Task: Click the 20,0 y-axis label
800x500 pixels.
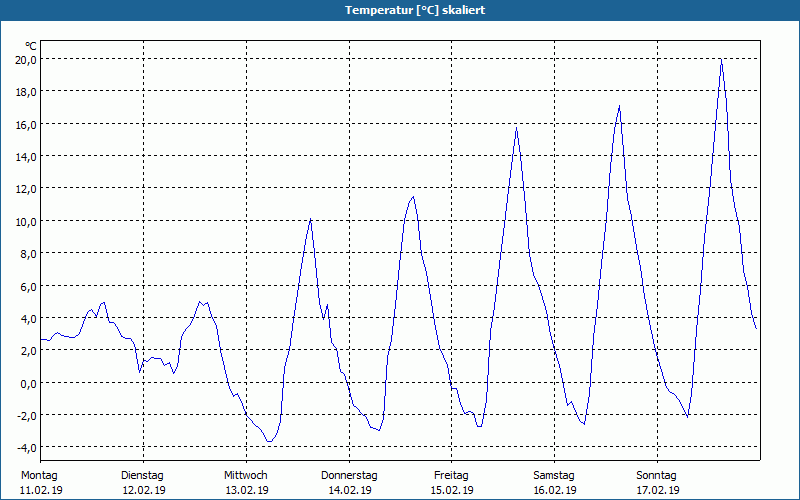Action: 26,60
